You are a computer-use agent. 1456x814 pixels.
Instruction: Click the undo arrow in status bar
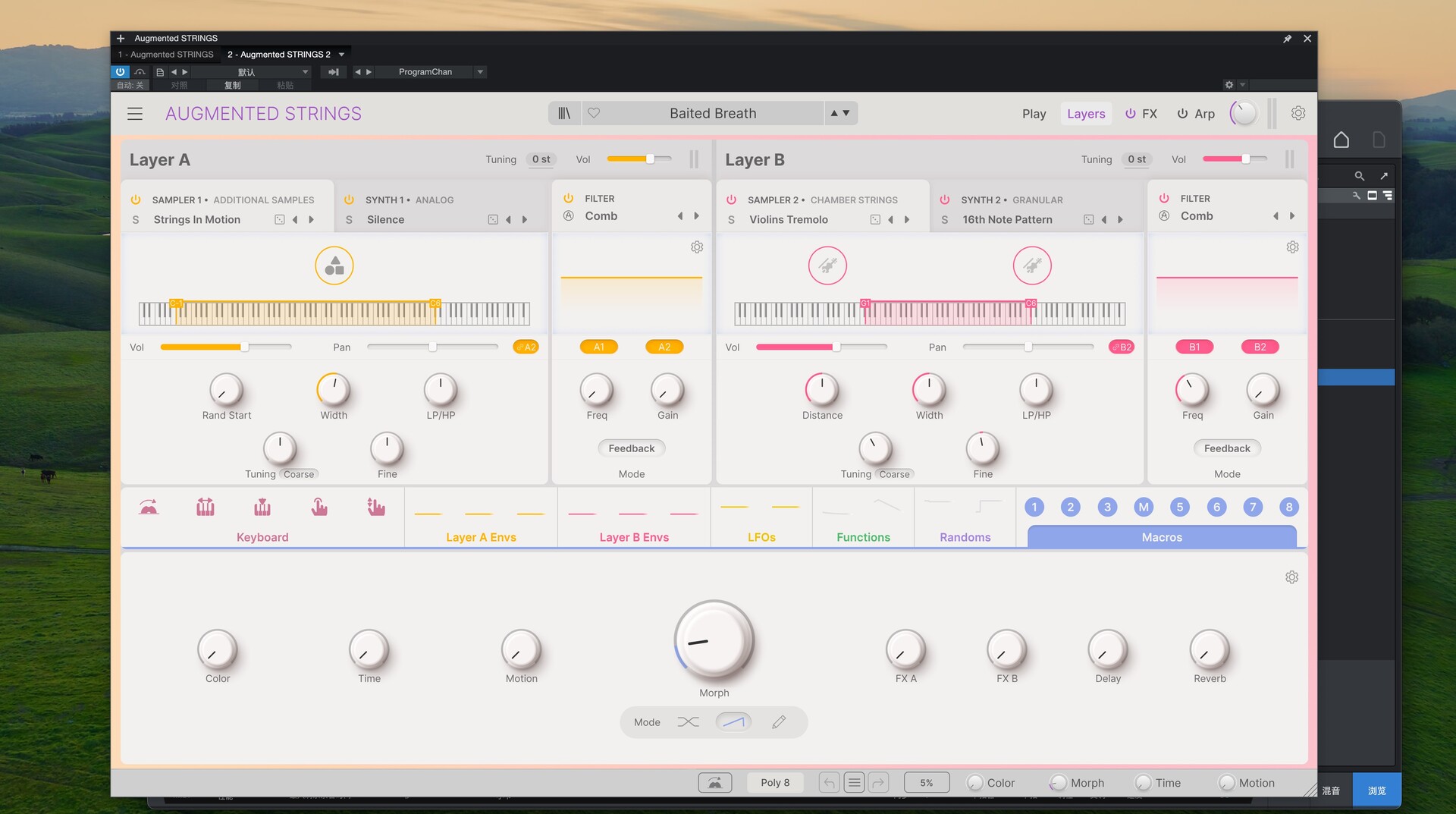pos(830,783)
